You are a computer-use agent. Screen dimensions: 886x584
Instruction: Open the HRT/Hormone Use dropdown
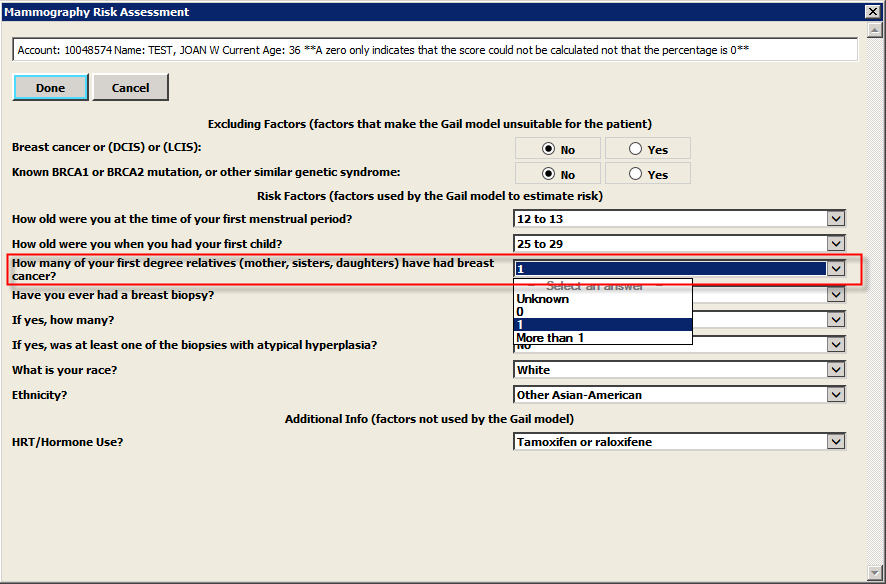836,441
